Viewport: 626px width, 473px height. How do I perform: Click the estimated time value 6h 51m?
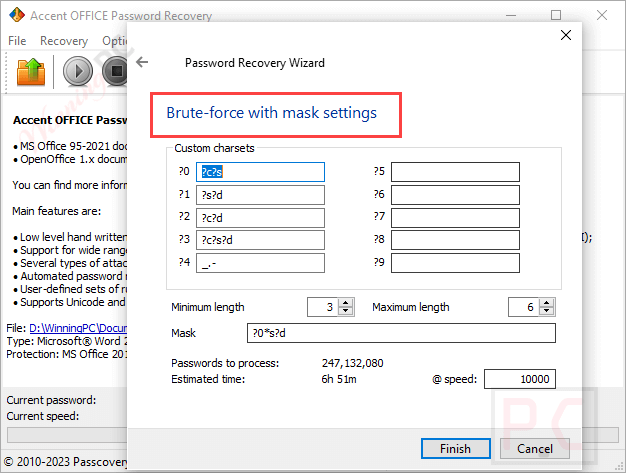(339, 379)
